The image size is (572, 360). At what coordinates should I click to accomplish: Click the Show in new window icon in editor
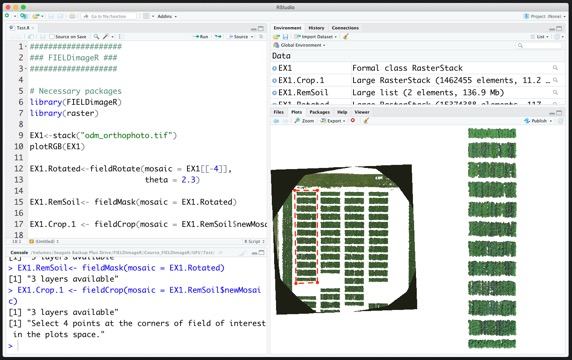[31, 36]
